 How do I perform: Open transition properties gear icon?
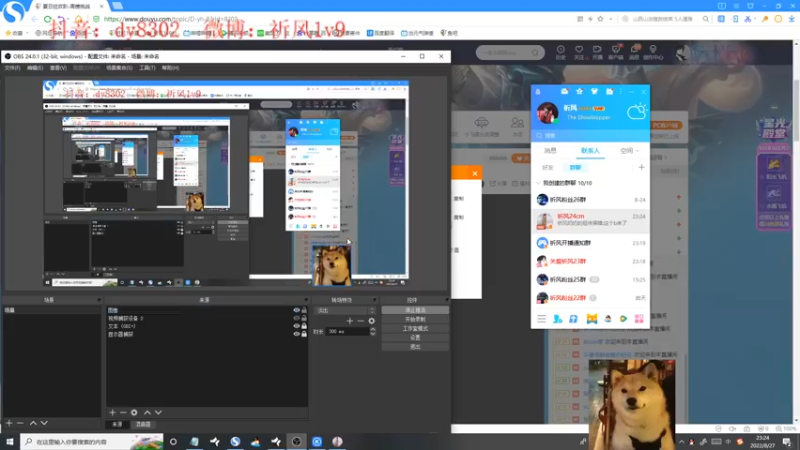[x=371, y=321]
